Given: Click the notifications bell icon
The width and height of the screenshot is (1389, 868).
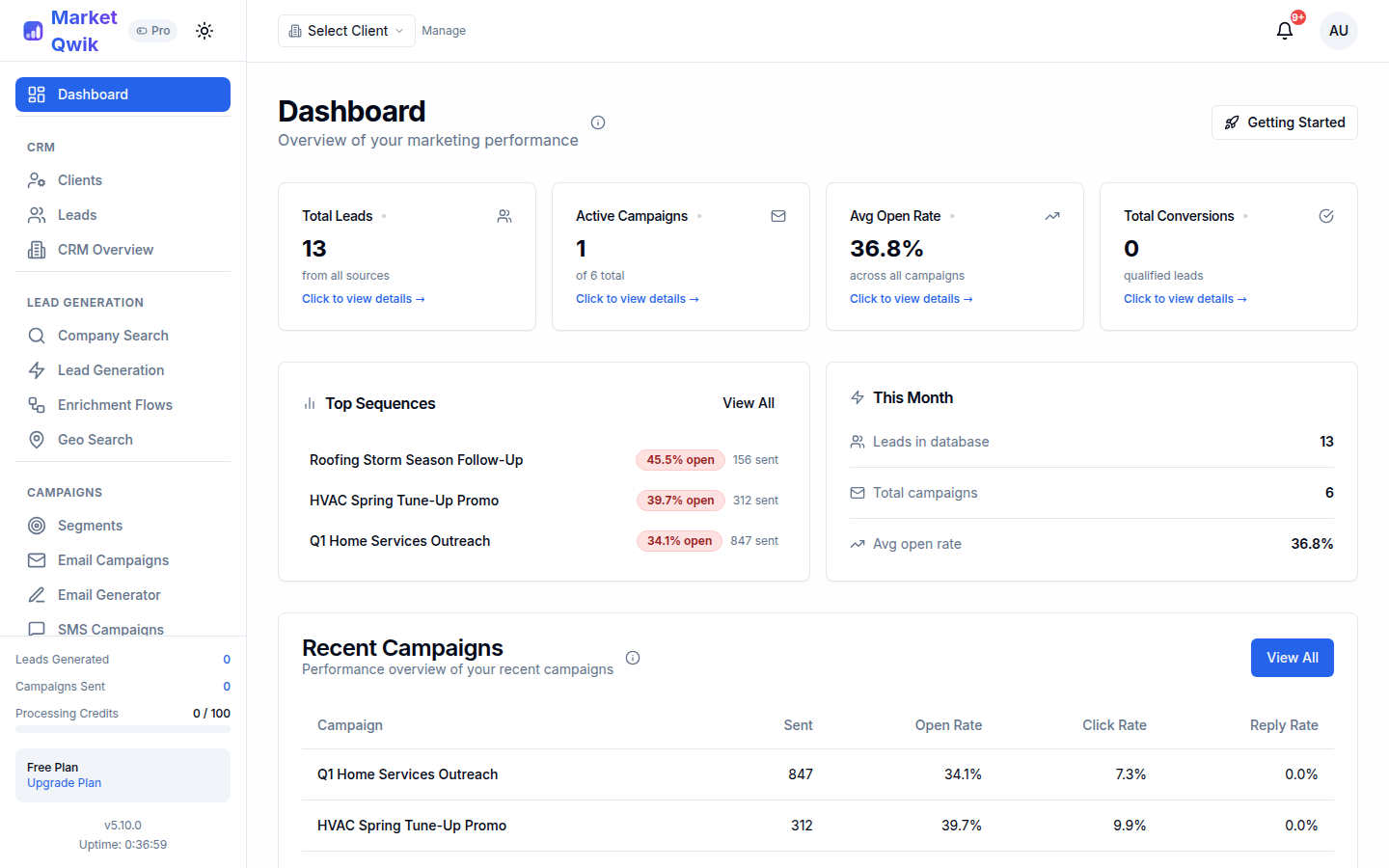Looking at the screenshot, I should [x=1284, y=30].
